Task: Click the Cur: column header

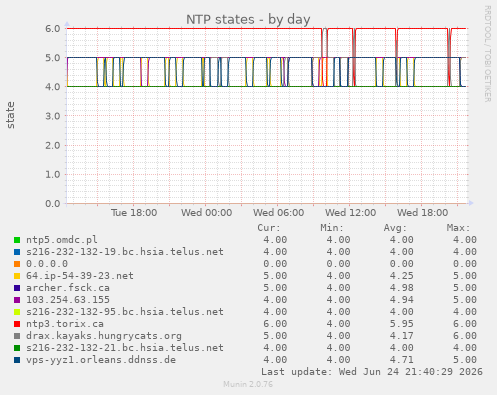Action: point(269,228)
